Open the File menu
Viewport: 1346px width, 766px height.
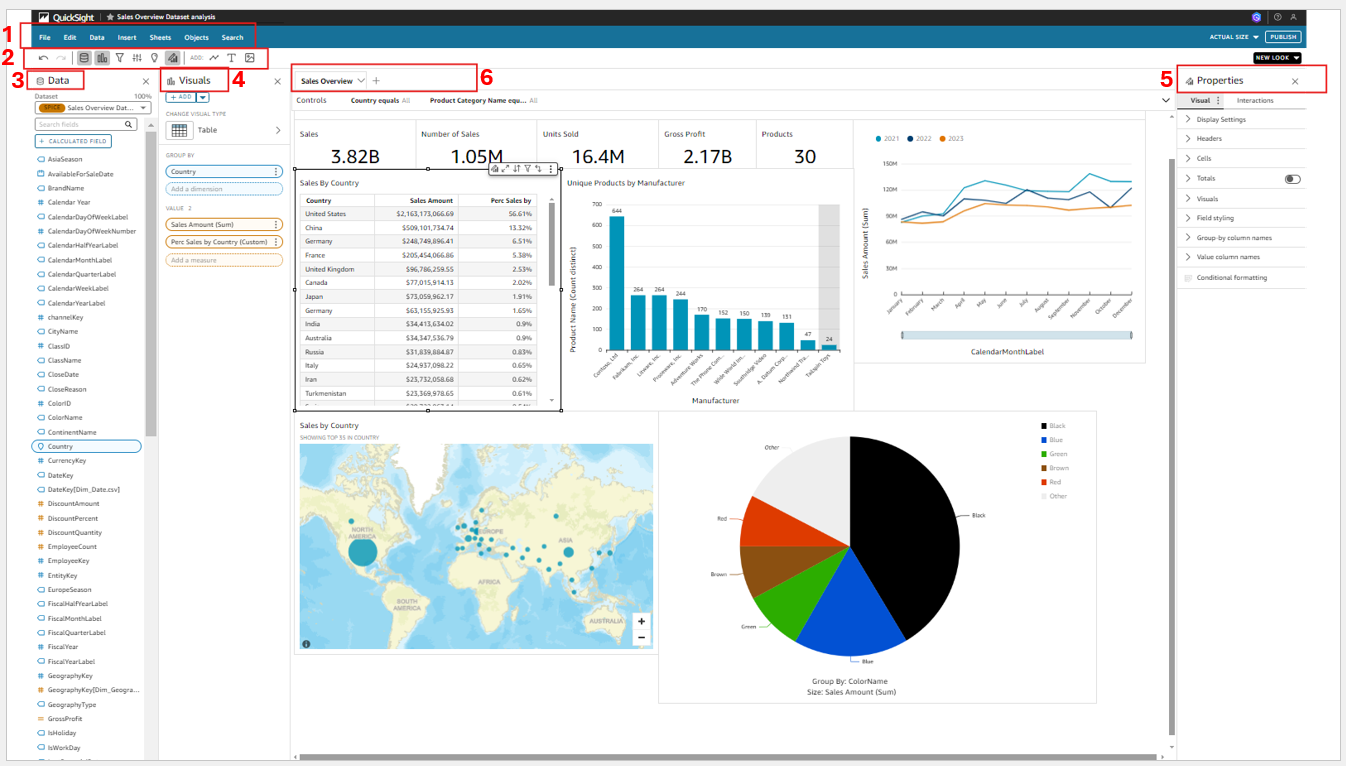(45, 37)
